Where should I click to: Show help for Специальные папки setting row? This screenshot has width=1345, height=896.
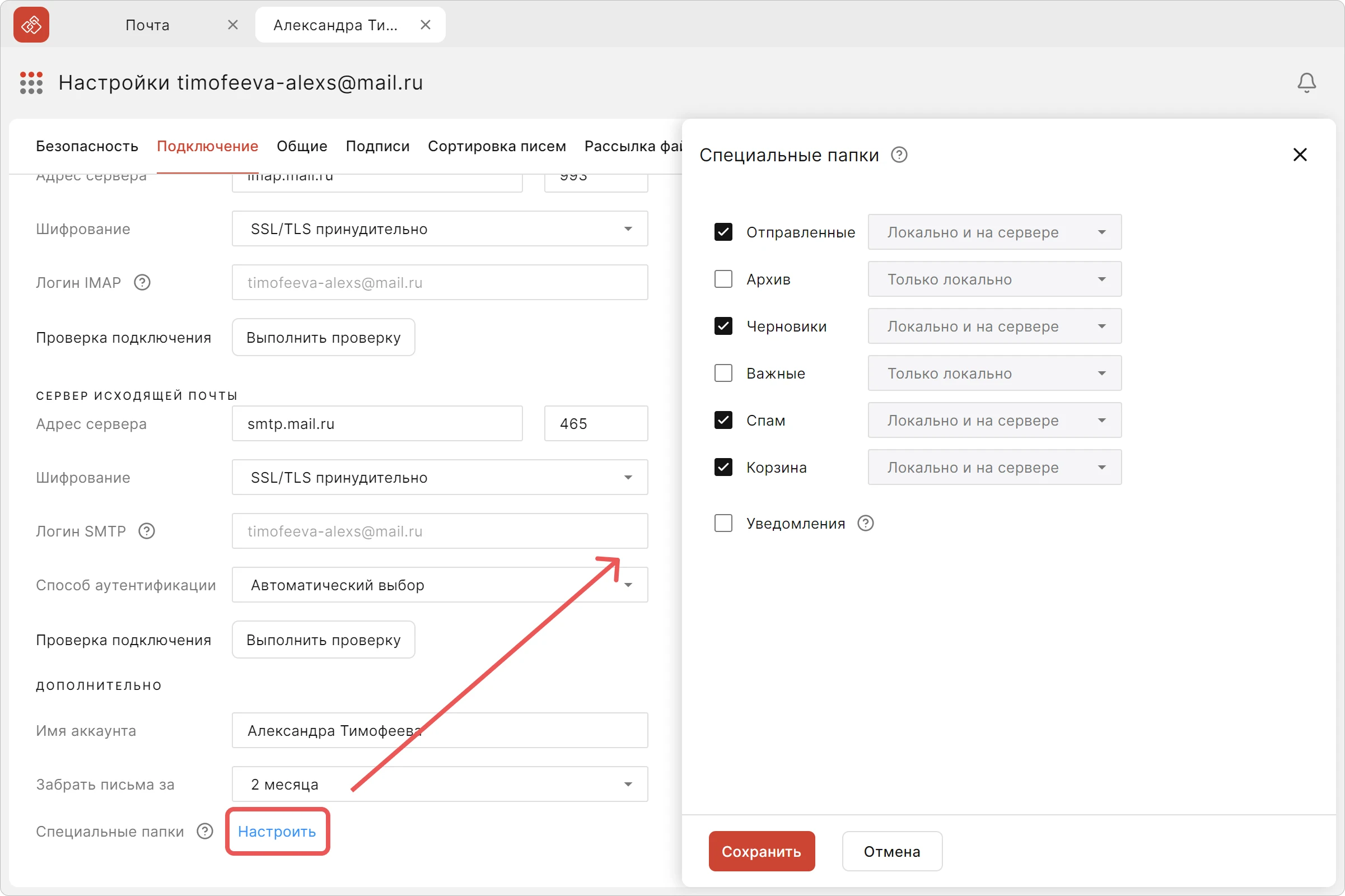click(x=204, y=831)
